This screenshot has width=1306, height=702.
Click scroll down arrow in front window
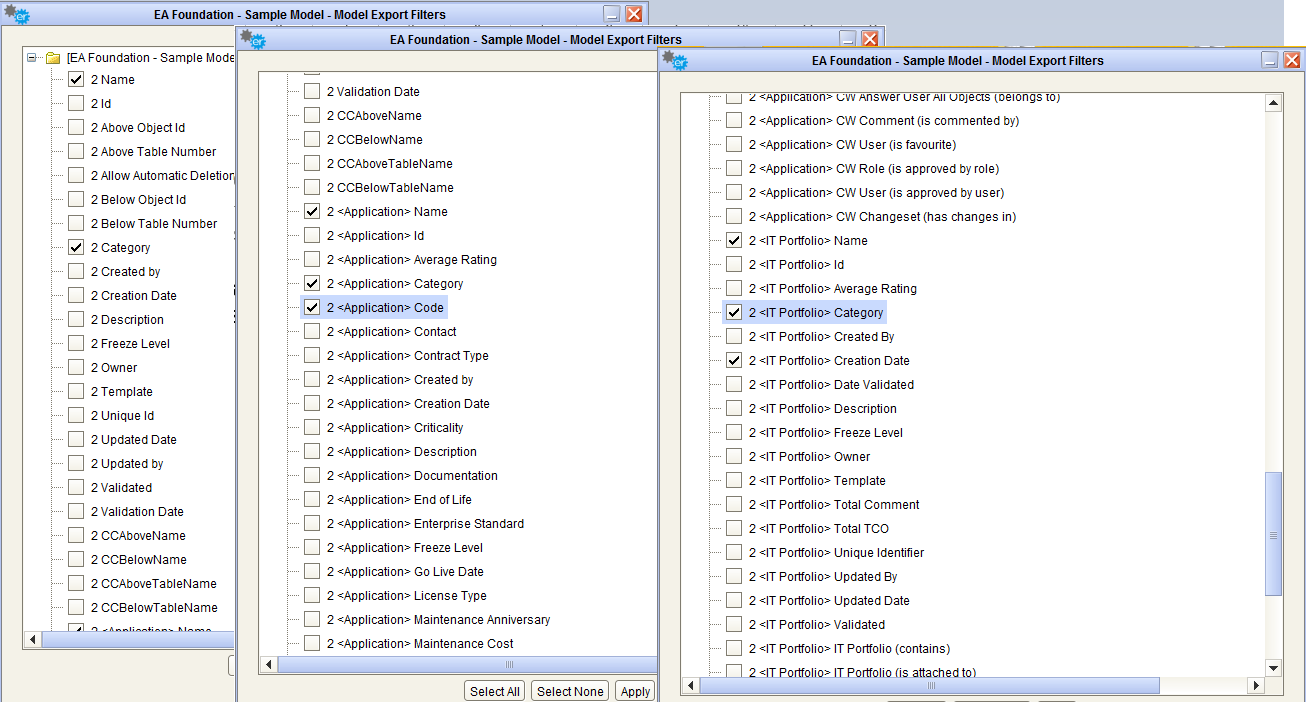1273,668
